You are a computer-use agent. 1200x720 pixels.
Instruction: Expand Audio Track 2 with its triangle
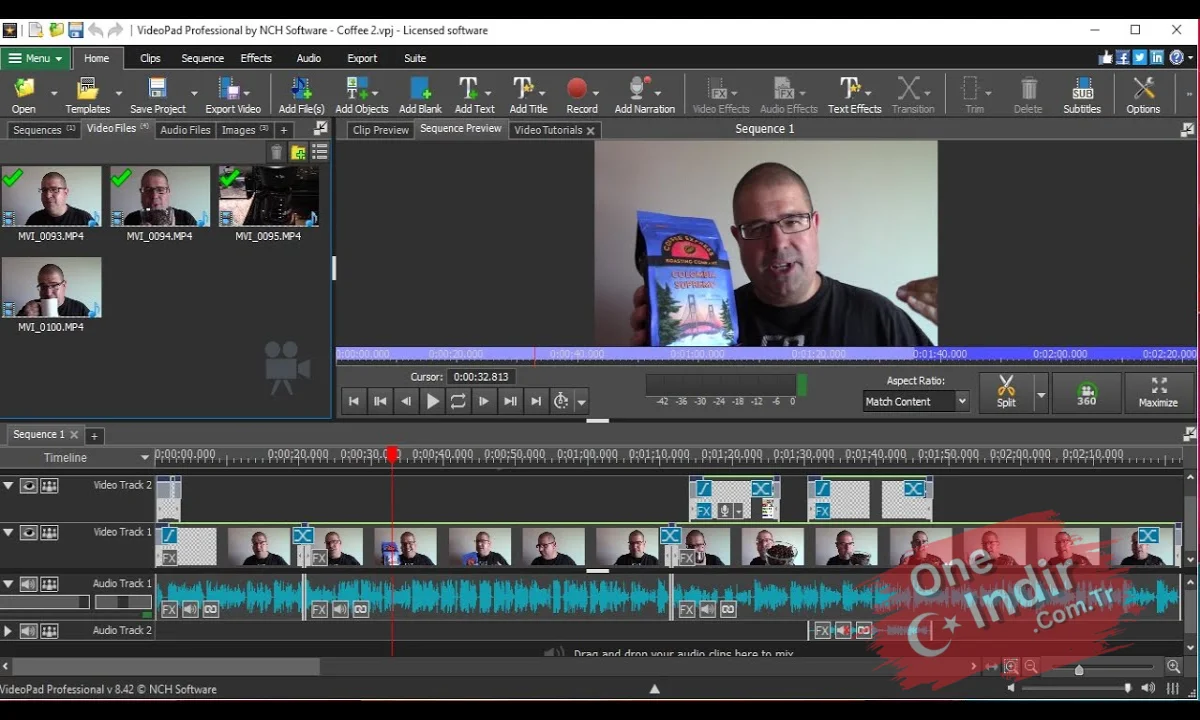(8, 631)
